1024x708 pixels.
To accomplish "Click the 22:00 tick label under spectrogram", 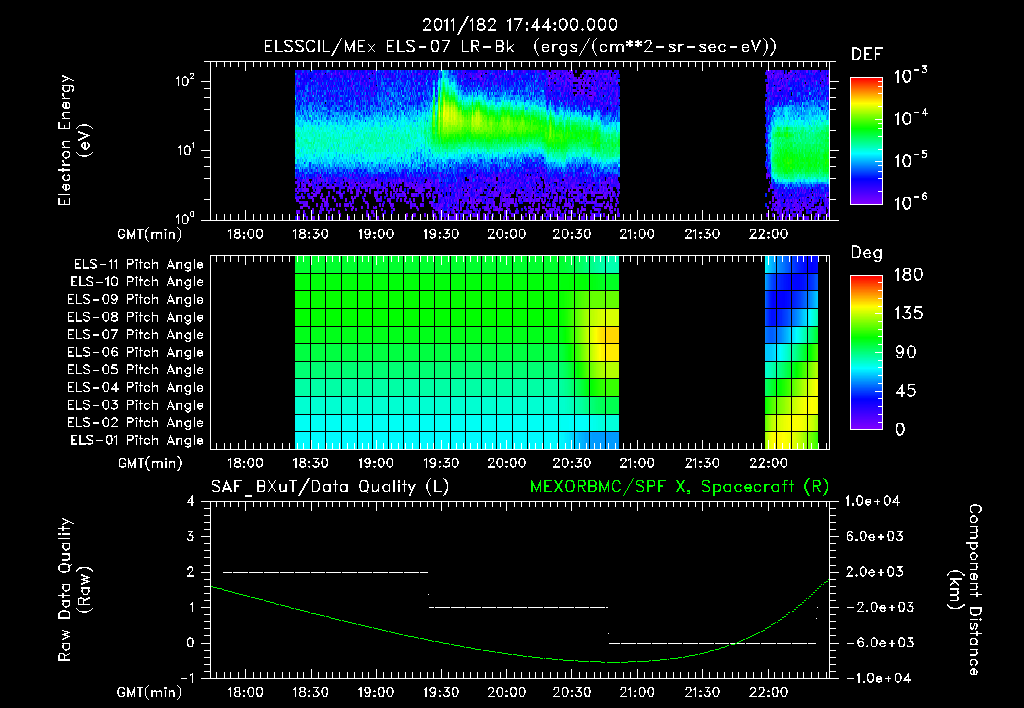I will click(768, 234).
